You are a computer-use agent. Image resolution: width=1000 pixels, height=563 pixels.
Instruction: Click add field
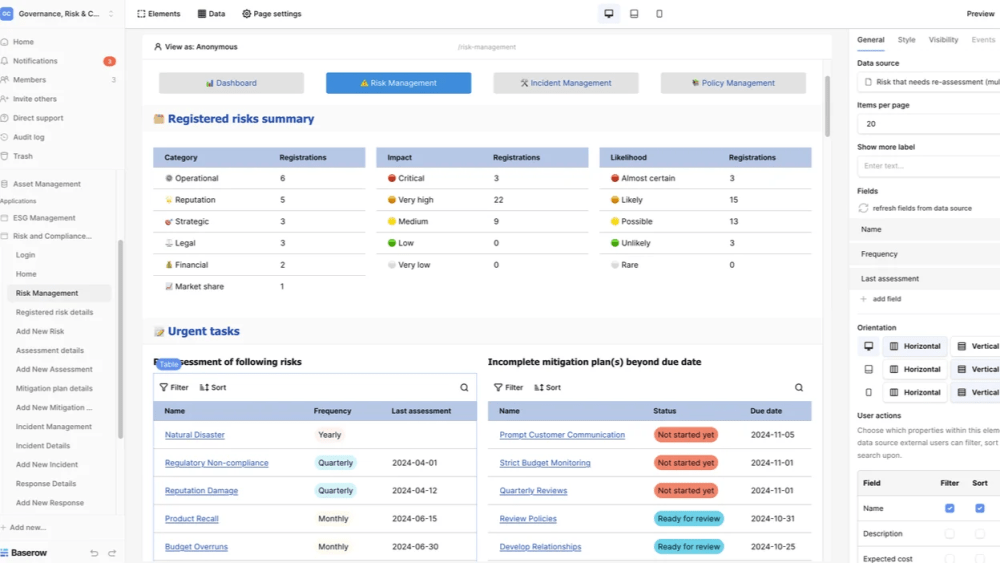pos(881,299)
